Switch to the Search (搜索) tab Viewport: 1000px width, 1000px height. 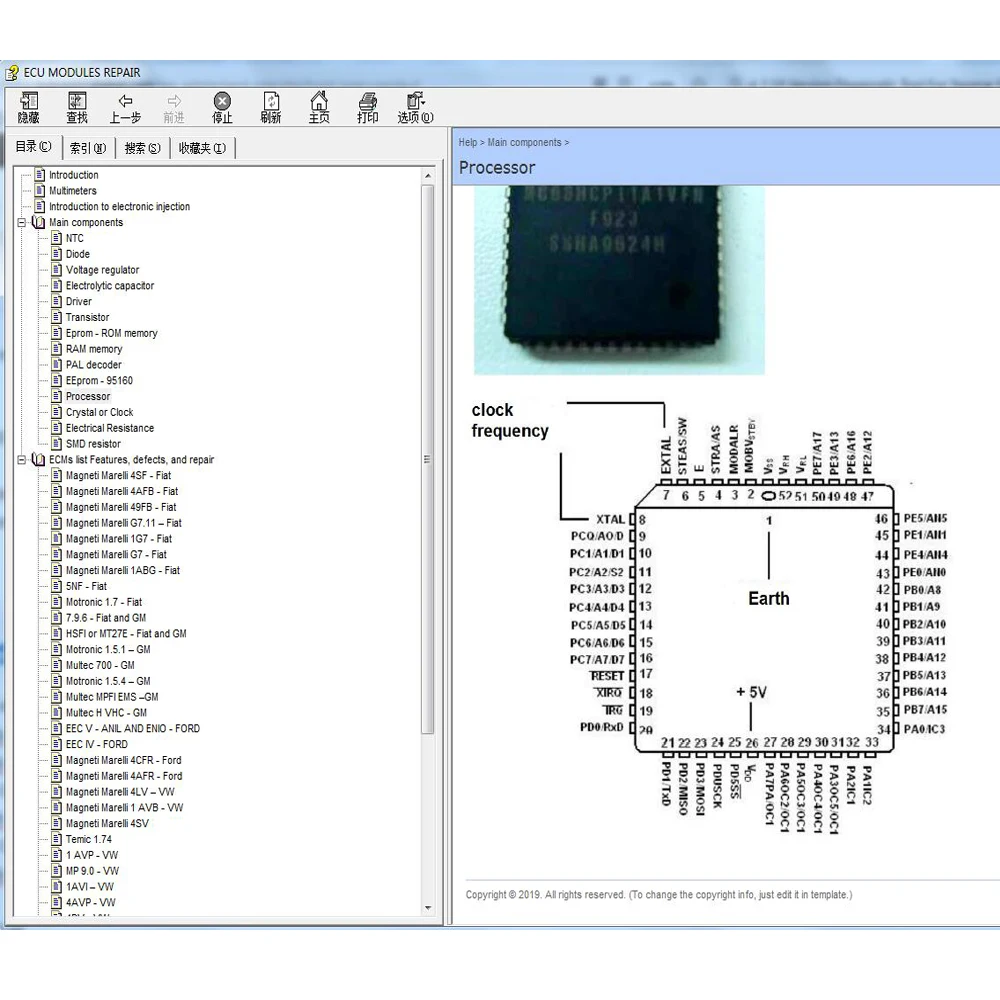coord(142,148)
